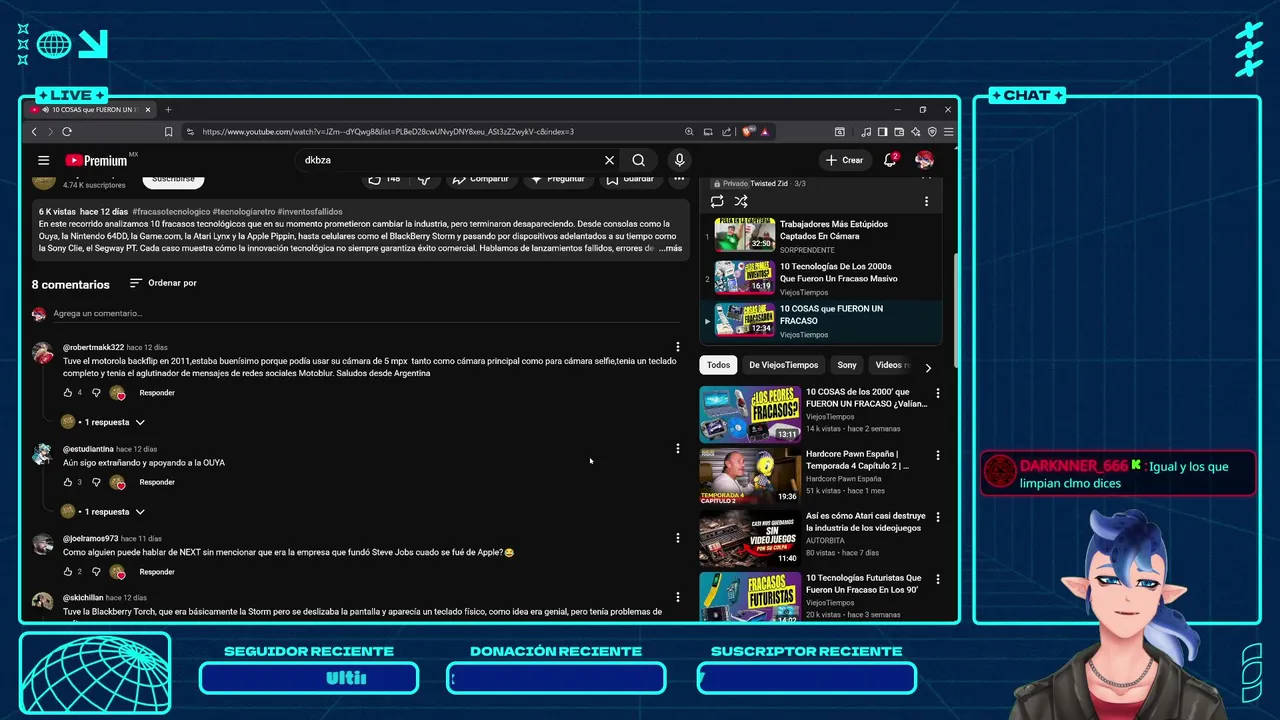Open the browser main menu button
The width and height of the screenshot is (1280, 720).
(948, 132)
